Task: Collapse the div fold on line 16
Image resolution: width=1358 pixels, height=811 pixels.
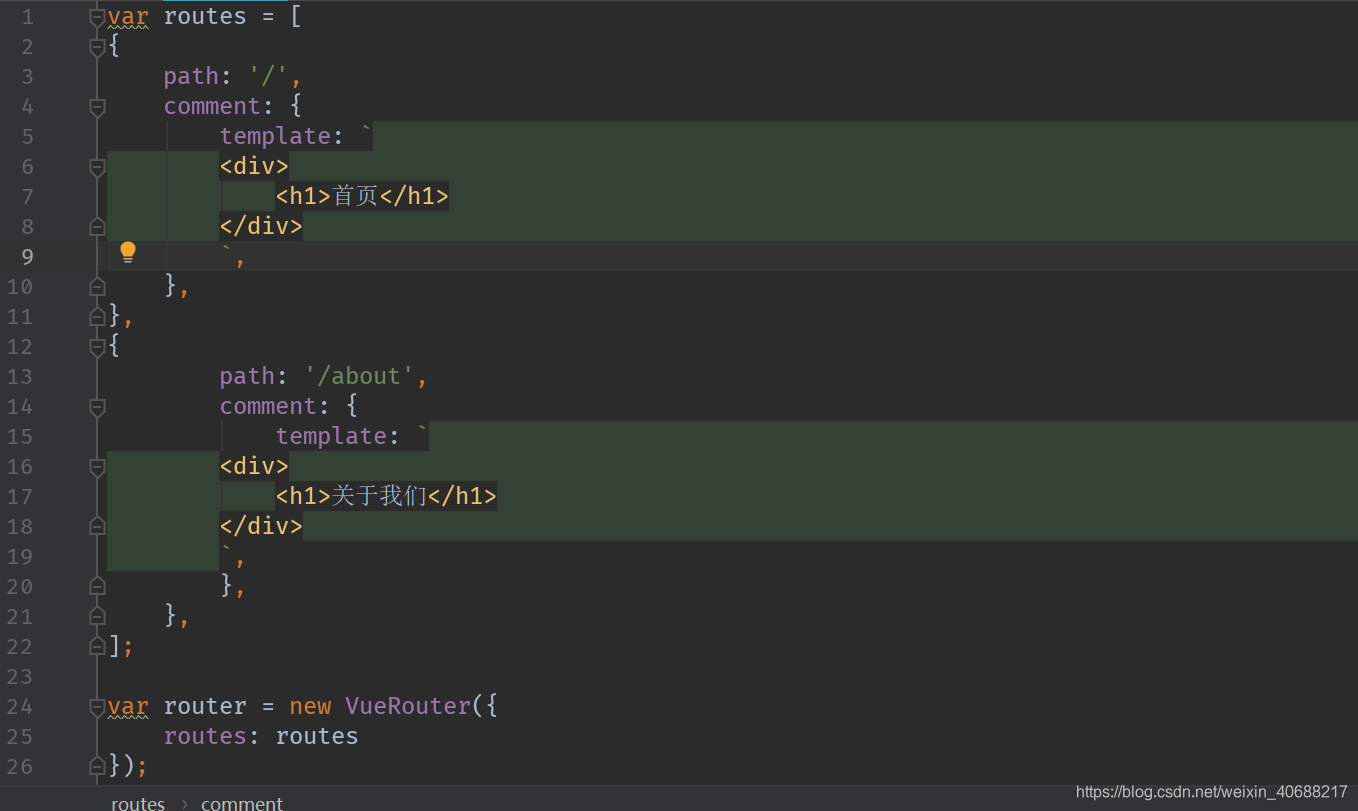Action: [97, 467]
